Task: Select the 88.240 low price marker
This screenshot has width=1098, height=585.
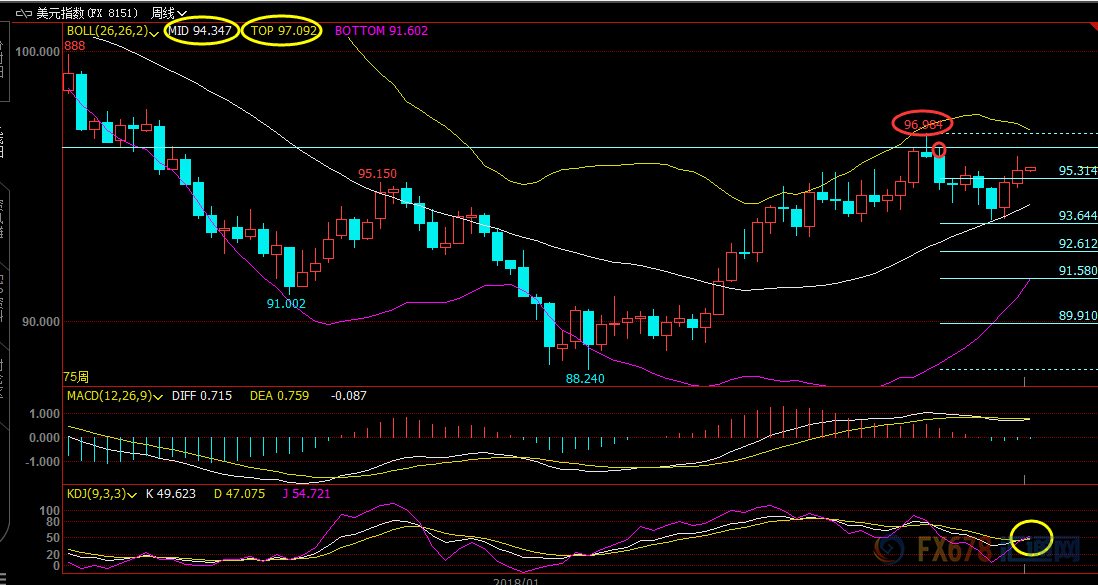Action: pos(586,379)
